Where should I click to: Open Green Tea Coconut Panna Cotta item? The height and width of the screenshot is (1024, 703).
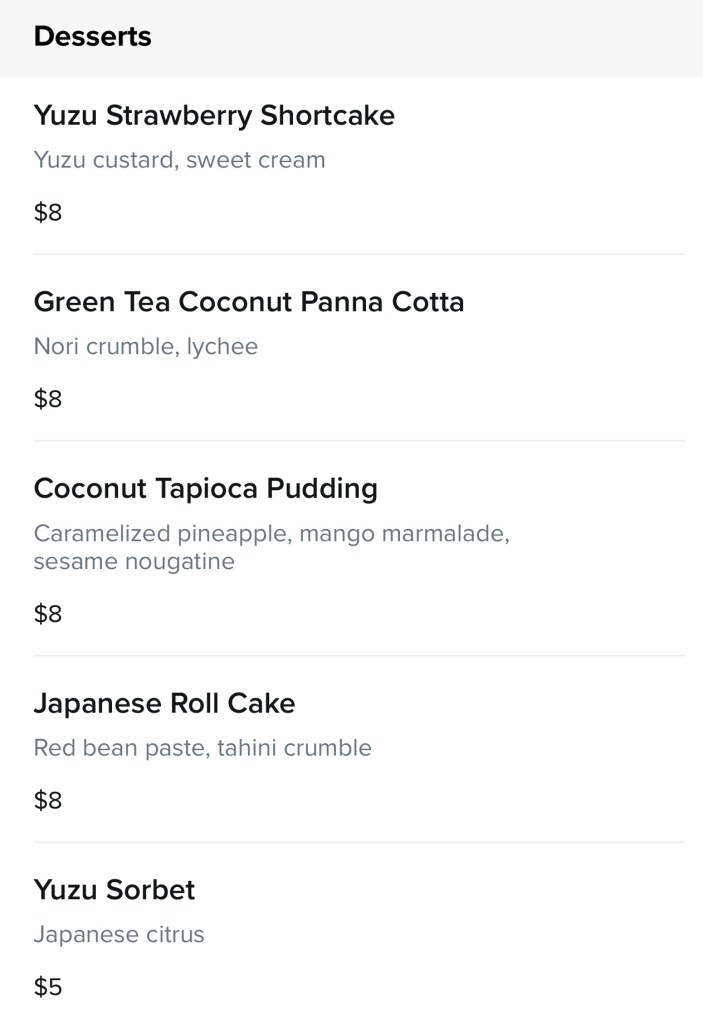coord(249,302)
